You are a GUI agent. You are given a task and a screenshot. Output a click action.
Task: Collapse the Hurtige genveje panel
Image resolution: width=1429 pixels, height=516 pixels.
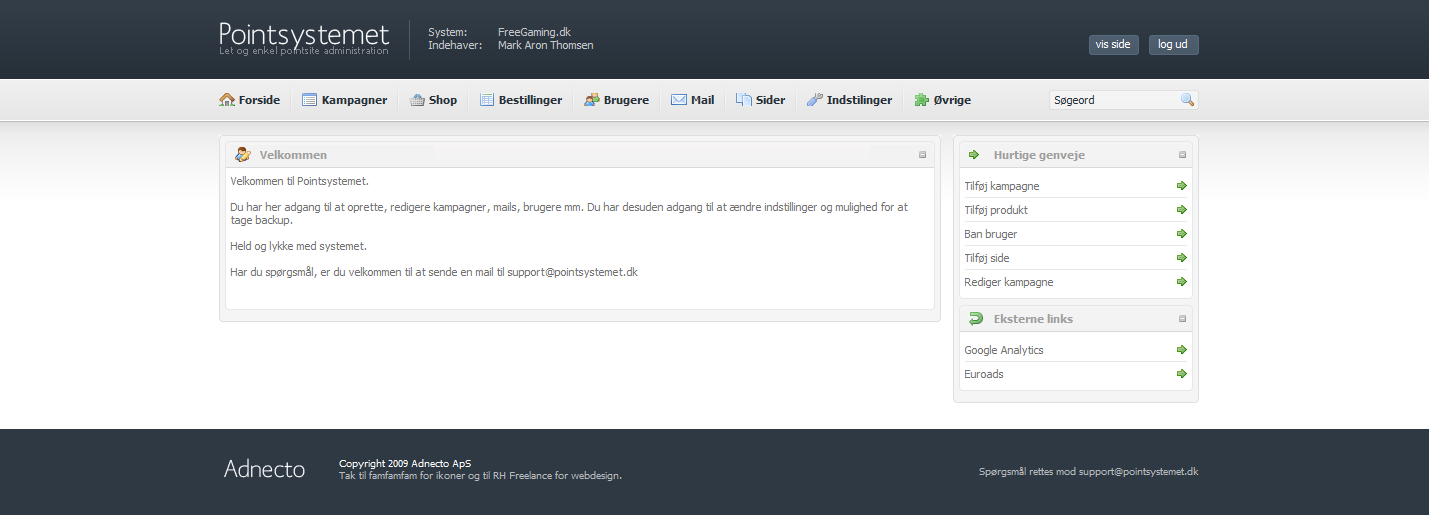[1182, 155]
